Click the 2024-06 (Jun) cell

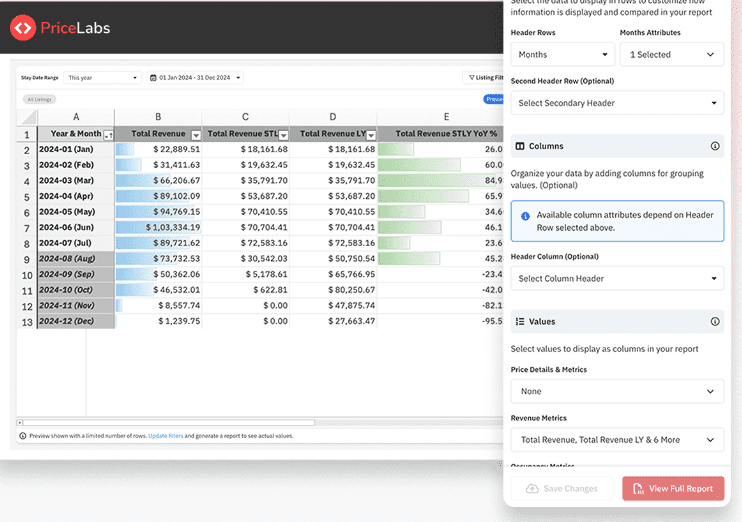76,228
